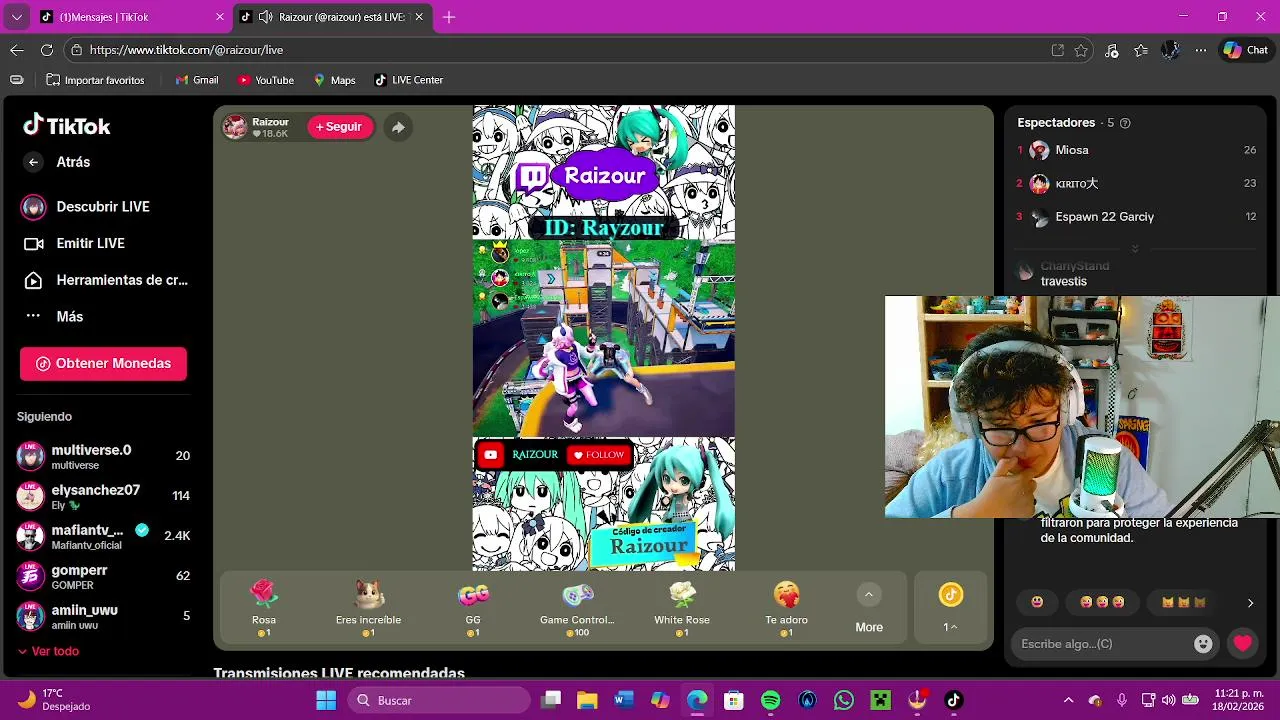This screenshot has width=1280, height=720.
Task: Open Herramientas de creador menu item
Action: 104,280
